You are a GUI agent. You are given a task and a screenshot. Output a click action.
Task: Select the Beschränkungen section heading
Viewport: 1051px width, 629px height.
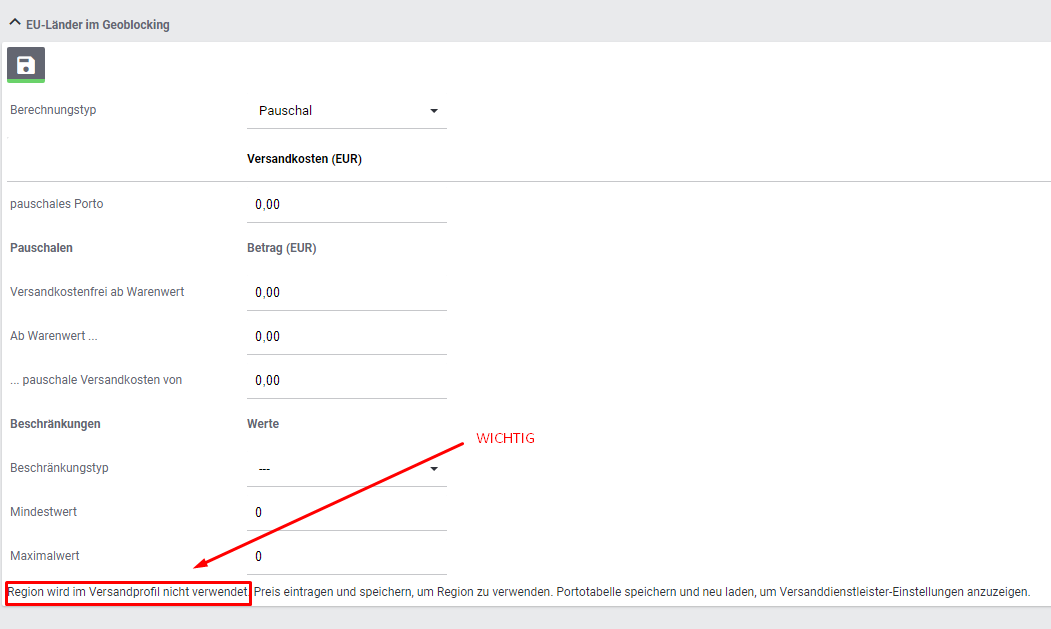55,424
